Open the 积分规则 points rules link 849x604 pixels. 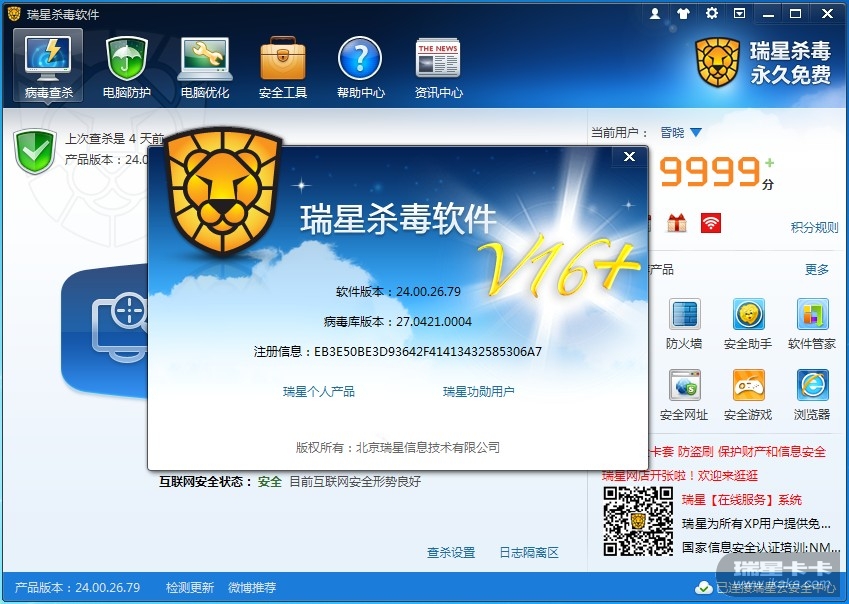tap(814, 227)
